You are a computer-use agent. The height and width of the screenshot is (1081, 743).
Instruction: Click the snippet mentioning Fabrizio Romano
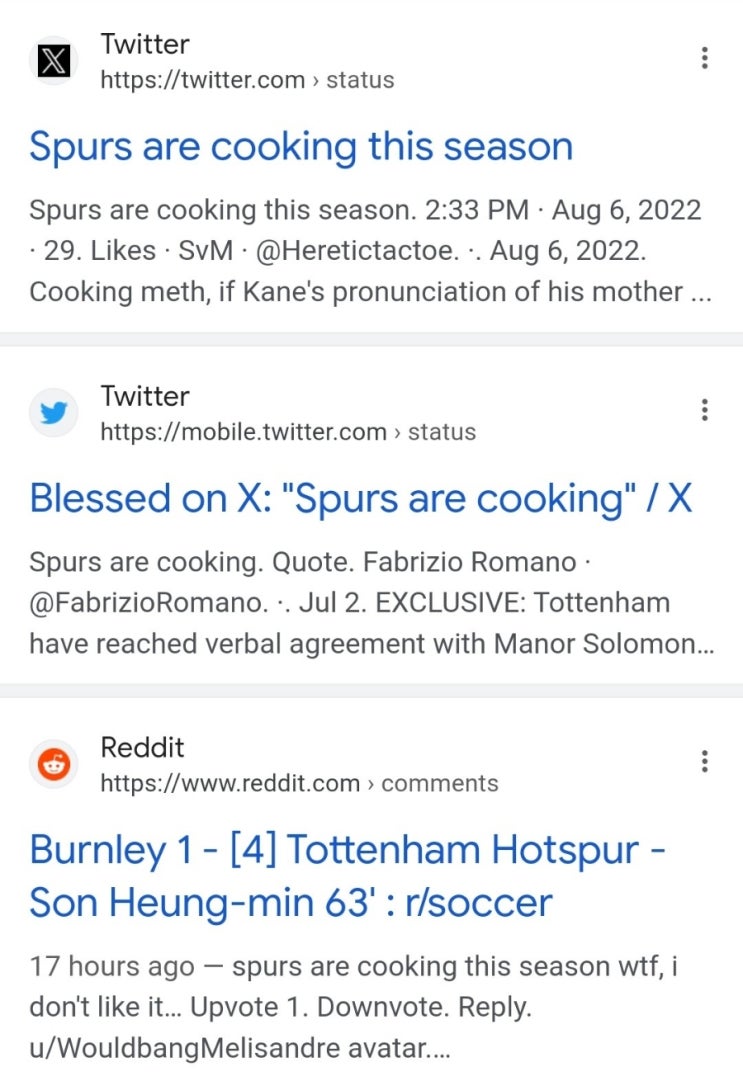[372, 603]
